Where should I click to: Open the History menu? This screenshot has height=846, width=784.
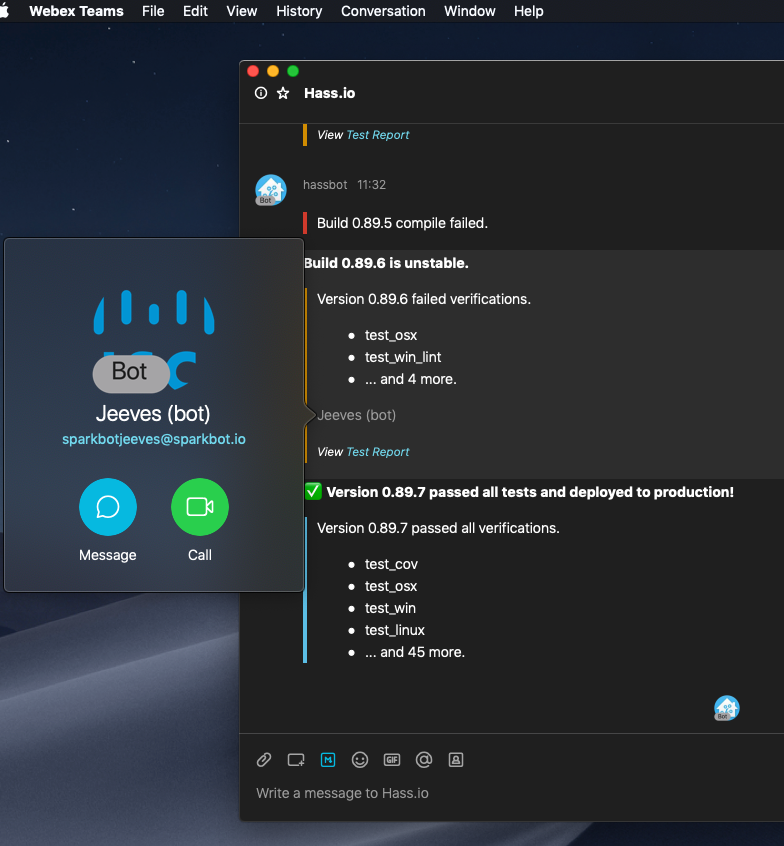coord(299,11)
